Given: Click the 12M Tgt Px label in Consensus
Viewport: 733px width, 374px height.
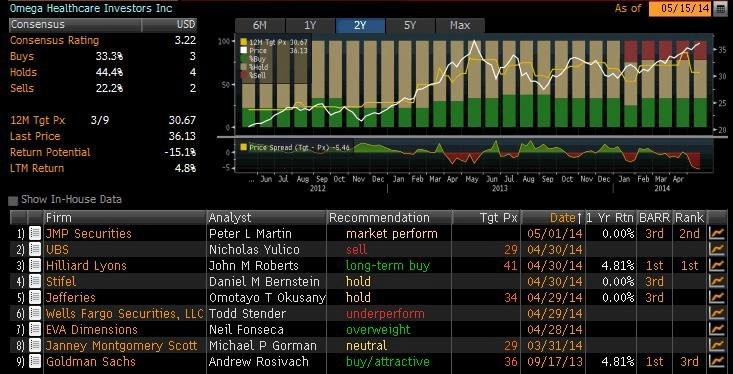Looking at the screenshot, I should click(37, 120).
